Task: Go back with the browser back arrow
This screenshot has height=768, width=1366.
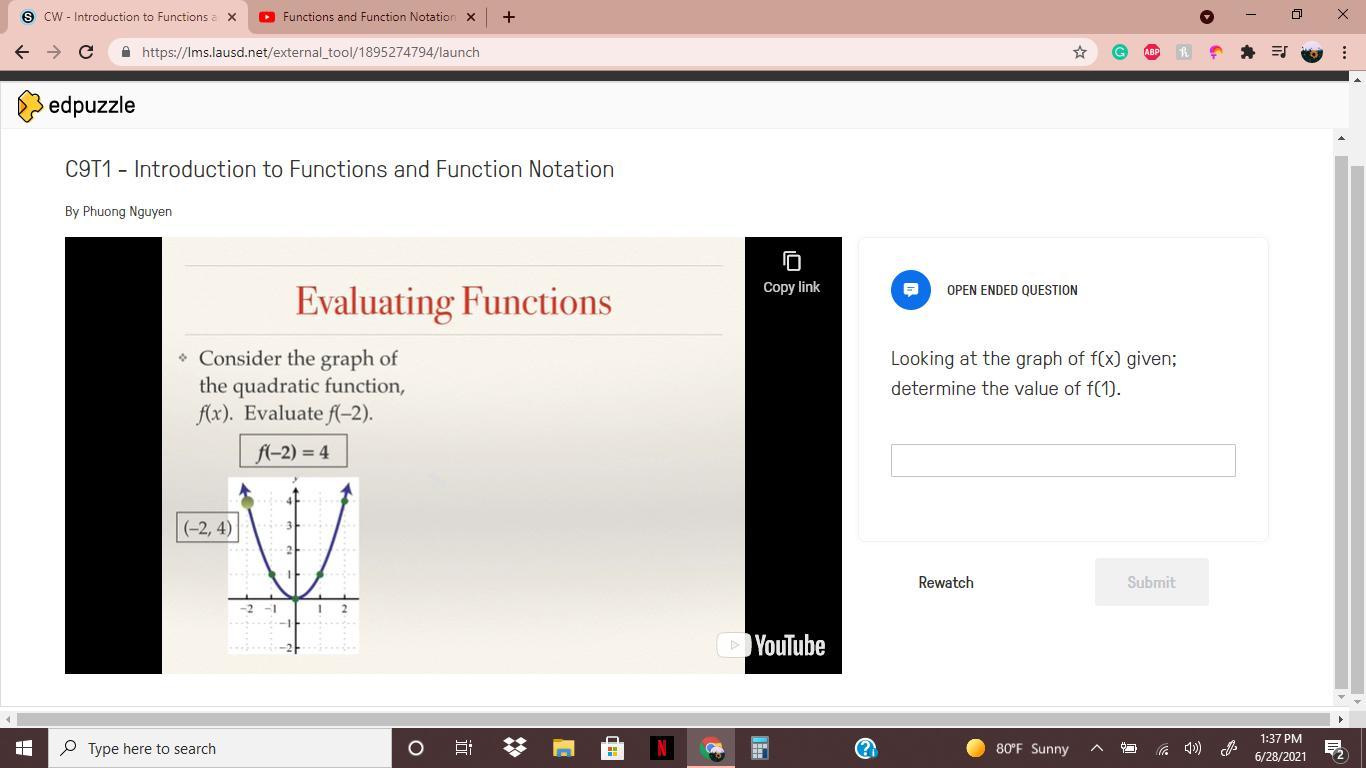Action: (22, 52)
